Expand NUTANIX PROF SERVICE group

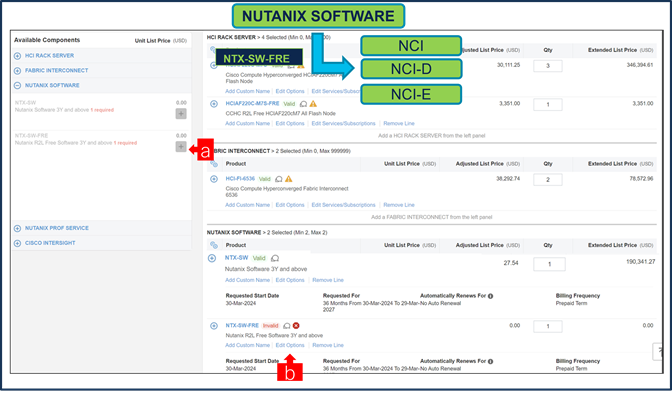tap(17, 229)
